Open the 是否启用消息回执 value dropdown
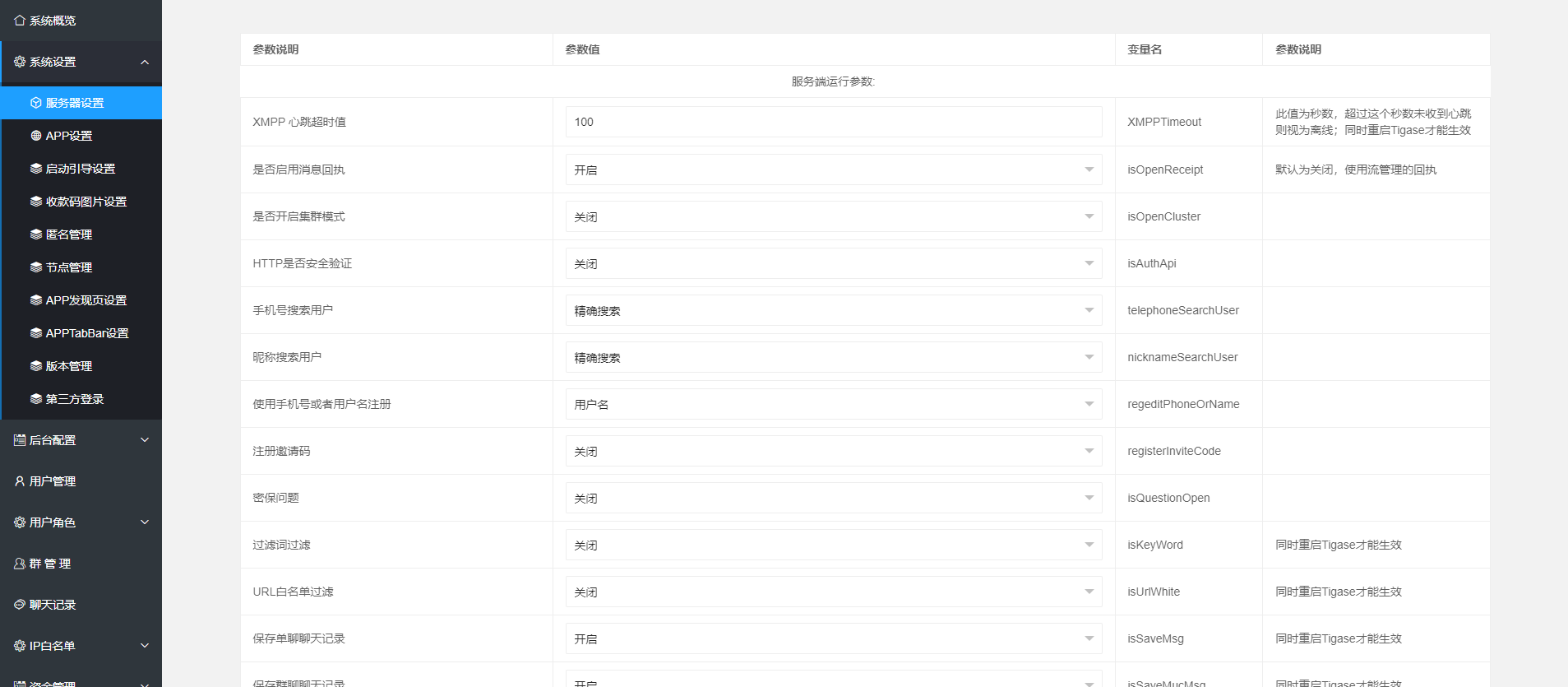 (x=834, y=169)
